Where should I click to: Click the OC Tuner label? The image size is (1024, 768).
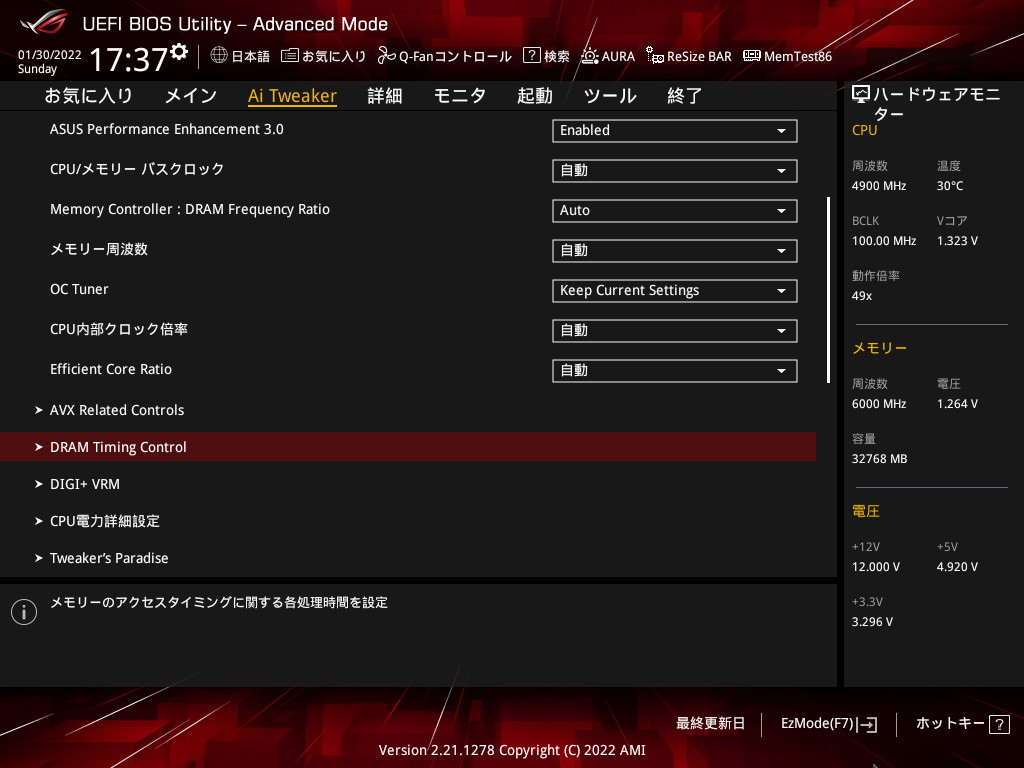click(x=79, y=289)
